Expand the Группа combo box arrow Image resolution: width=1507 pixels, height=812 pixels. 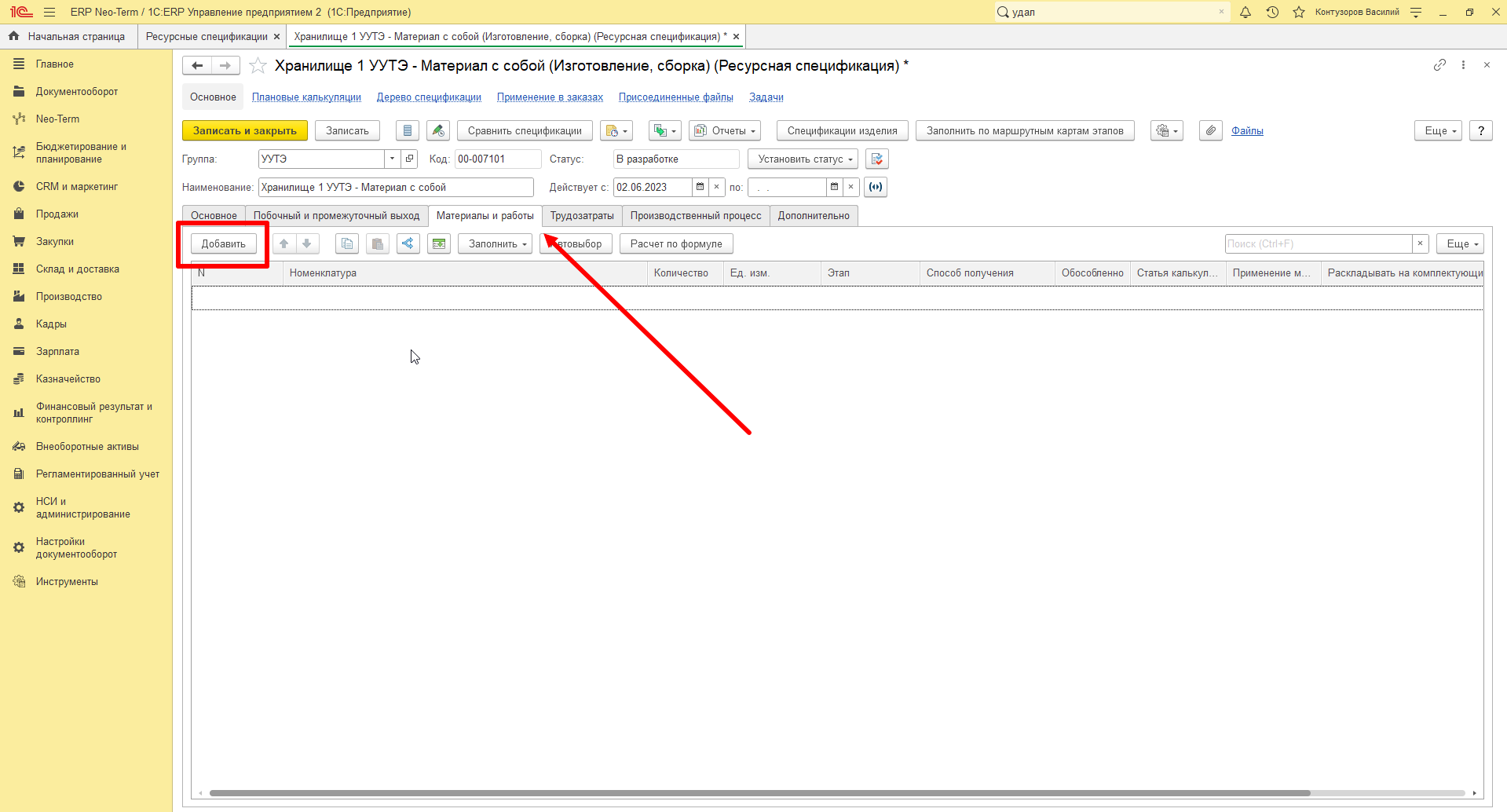coord(393,159)
